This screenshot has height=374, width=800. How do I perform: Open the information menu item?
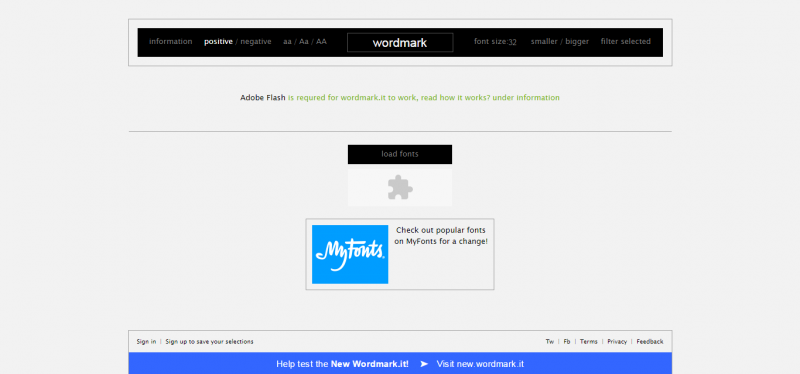(x=170, y=42)
